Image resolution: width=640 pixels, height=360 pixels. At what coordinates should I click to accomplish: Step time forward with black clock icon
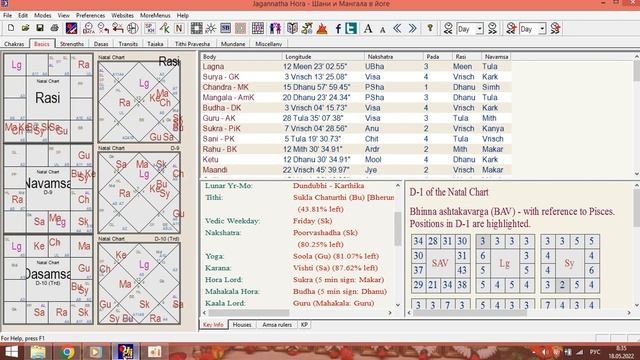[x=493, y=28]
